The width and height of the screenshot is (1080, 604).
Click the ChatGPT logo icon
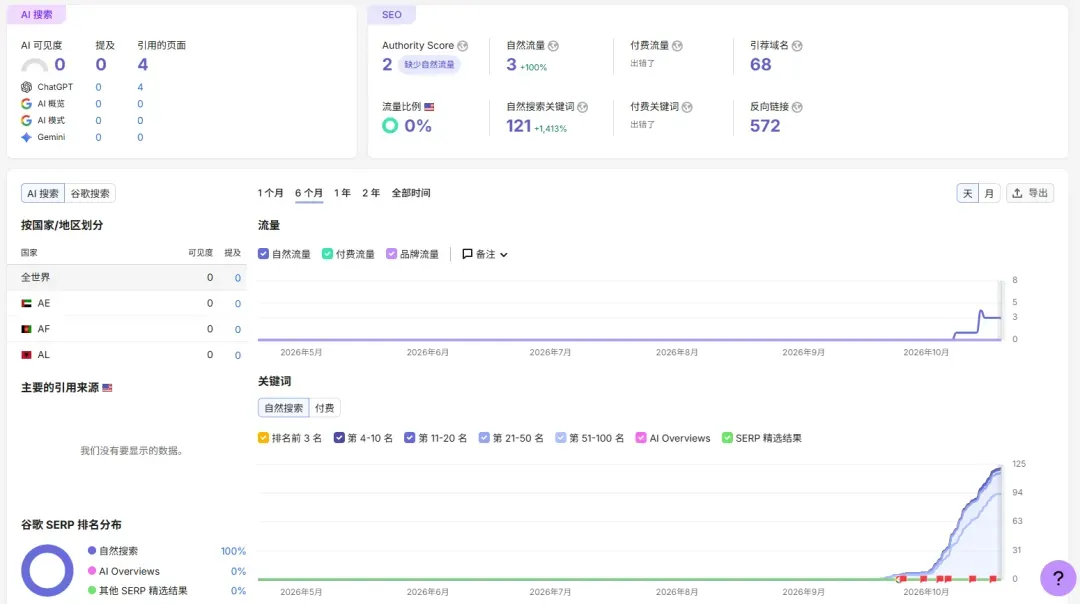[26, 87]
